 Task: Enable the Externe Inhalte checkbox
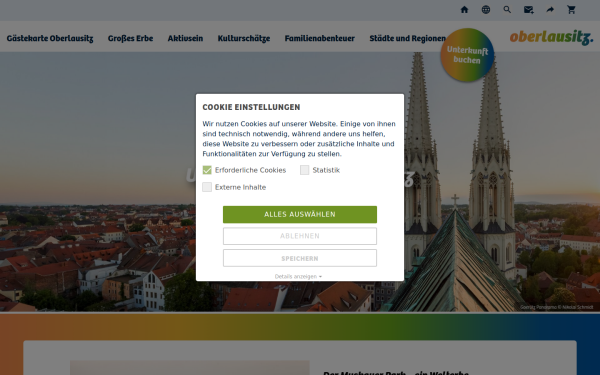tap(207, 187)
